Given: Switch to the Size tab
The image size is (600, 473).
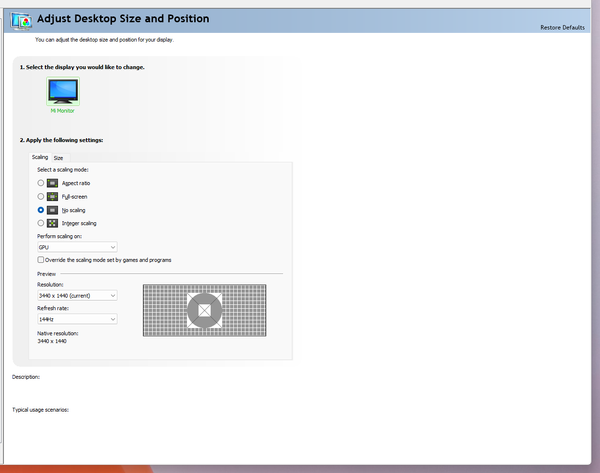Looking at the screenshot, I should point(58,158).
